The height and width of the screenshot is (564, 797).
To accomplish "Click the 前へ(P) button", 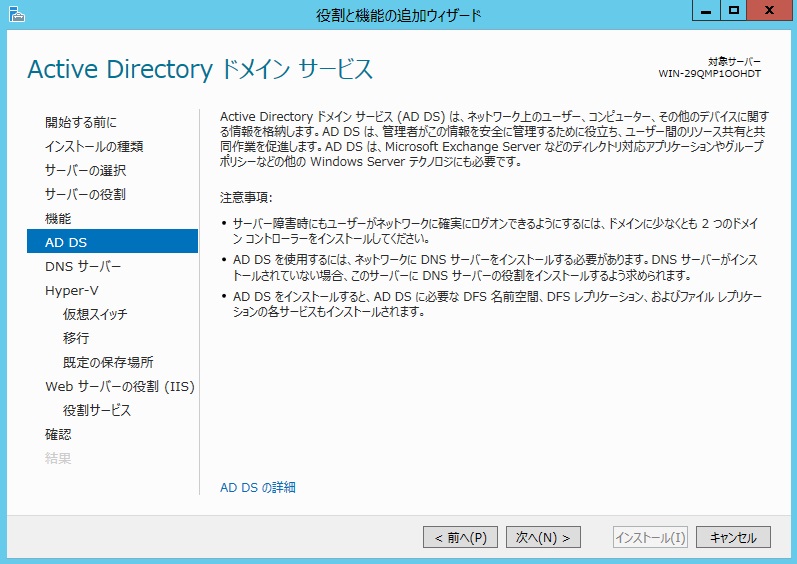I will click(x=460, y=537).
